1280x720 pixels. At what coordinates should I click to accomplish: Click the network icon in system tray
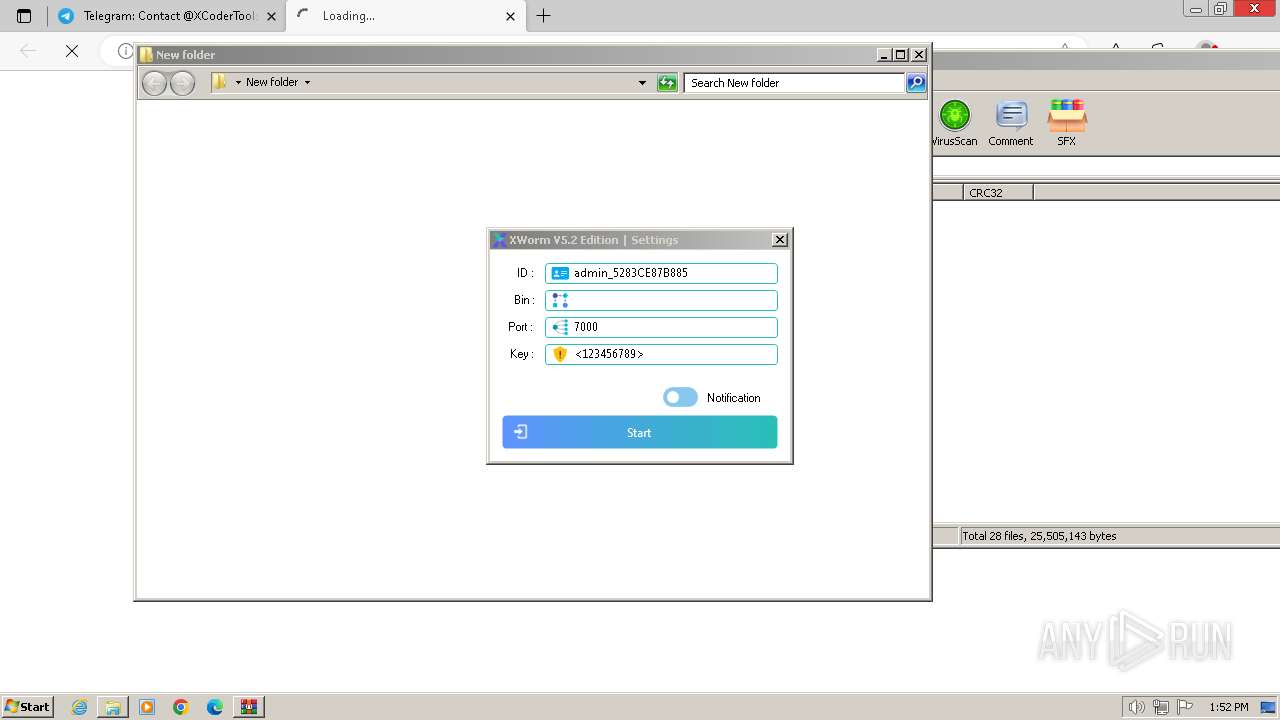click(x=1160, y=707)
